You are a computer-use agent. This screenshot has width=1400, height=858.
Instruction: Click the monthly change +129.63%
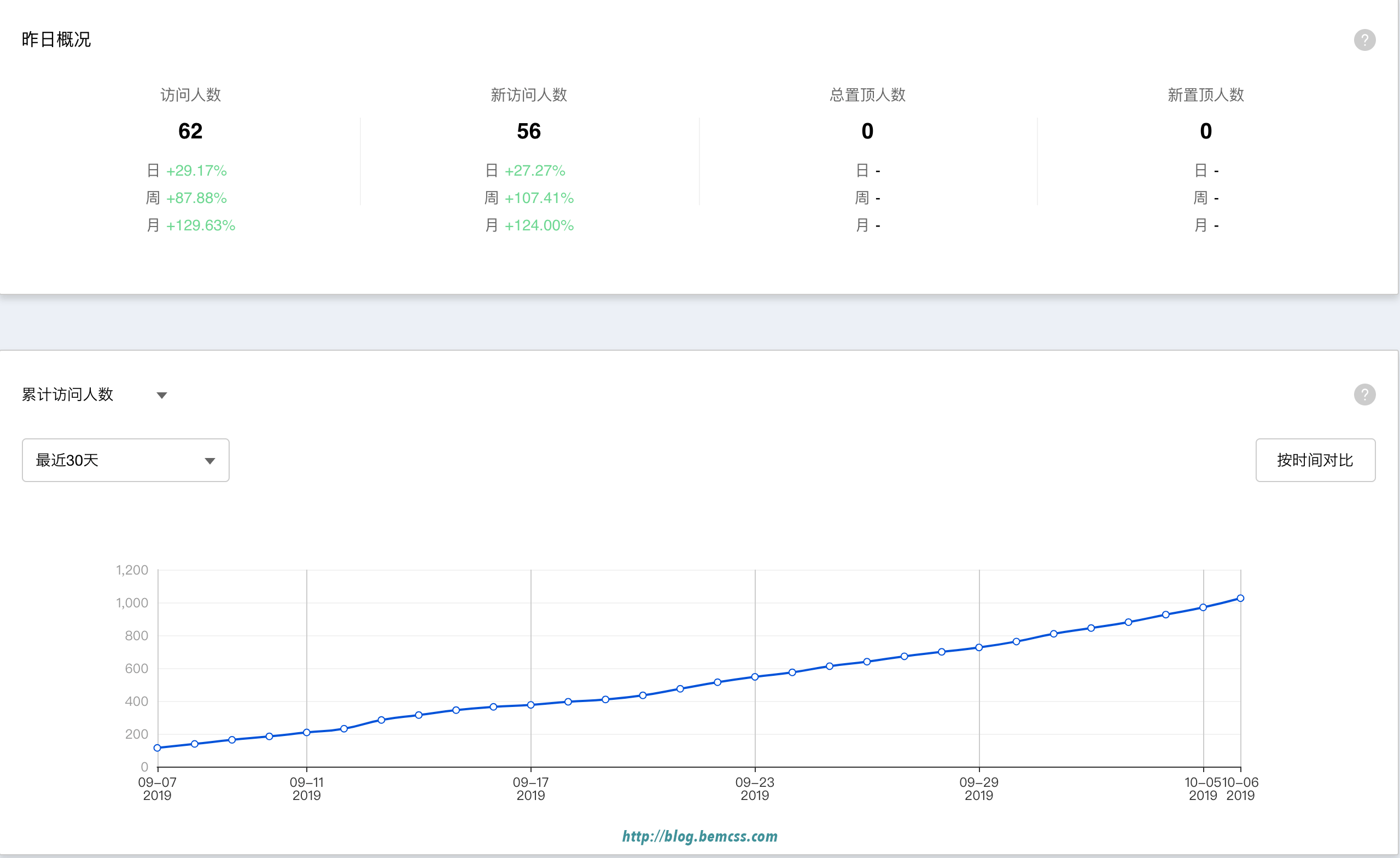(x=201, y=225)
